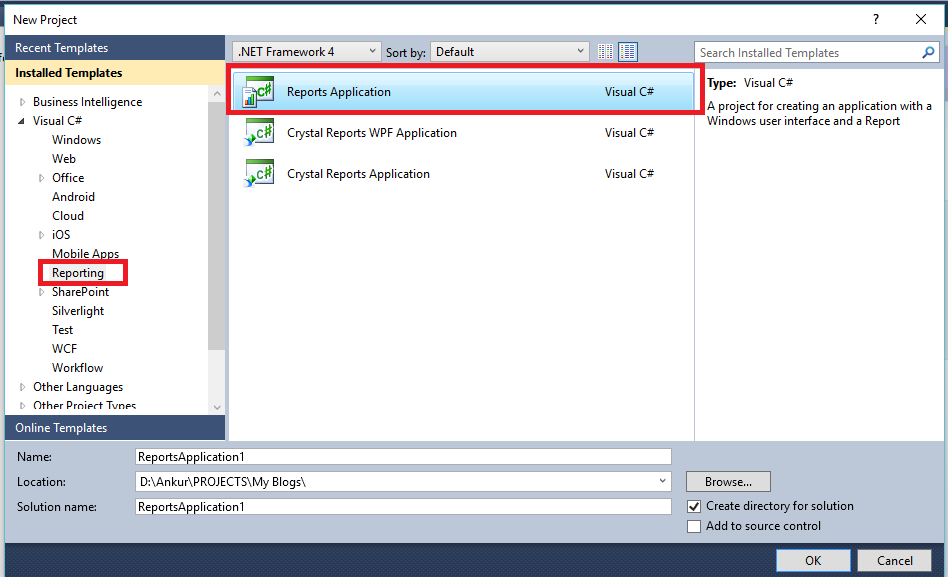The height and width of the screenshot is (577, 948).
Task: Click the Crystal Reports WPF Application icon
Action: (259, 132)
